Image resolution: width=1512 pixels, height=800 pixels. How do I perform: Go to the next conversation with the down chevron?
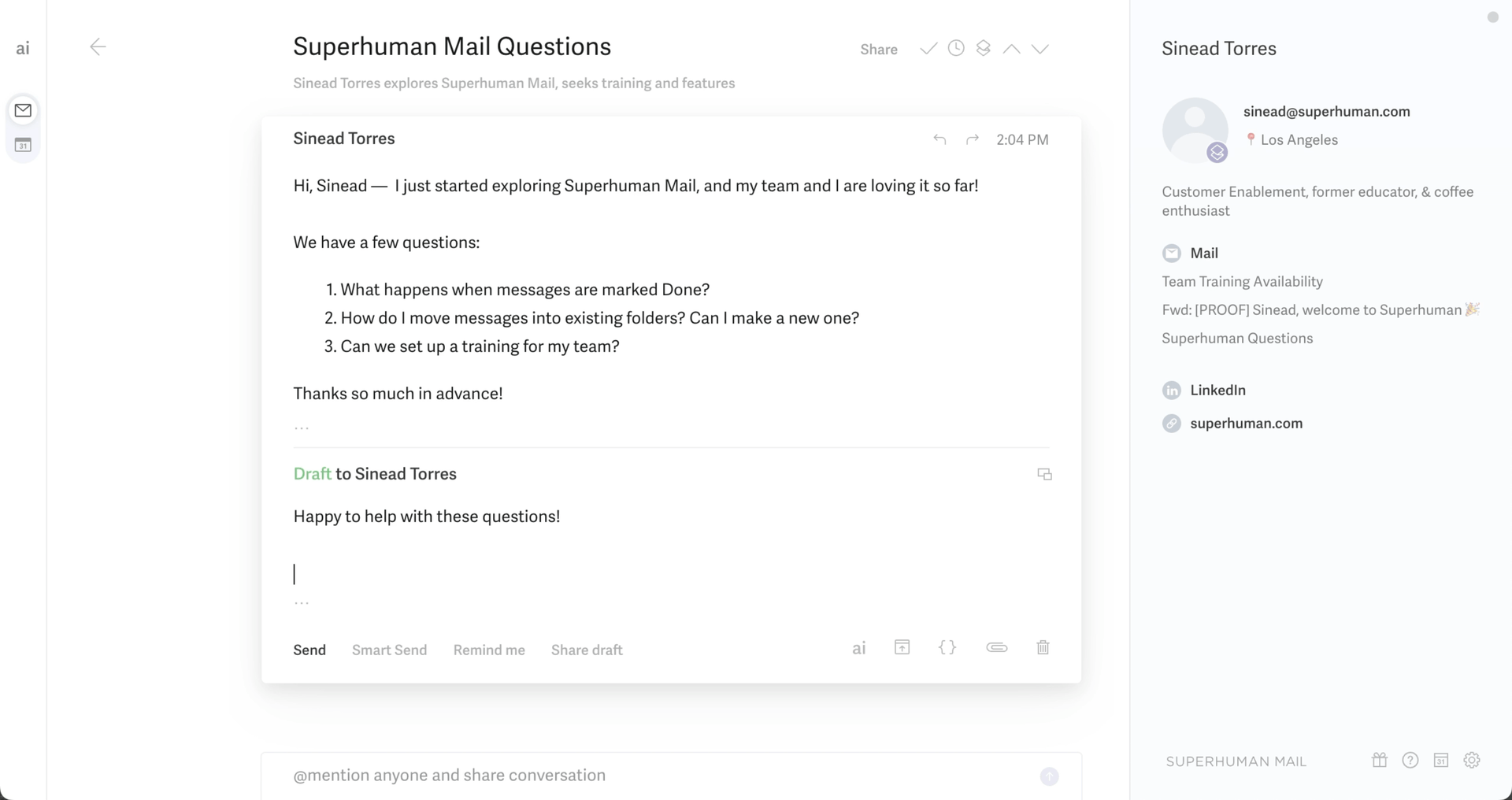[x=1039, y=49]
